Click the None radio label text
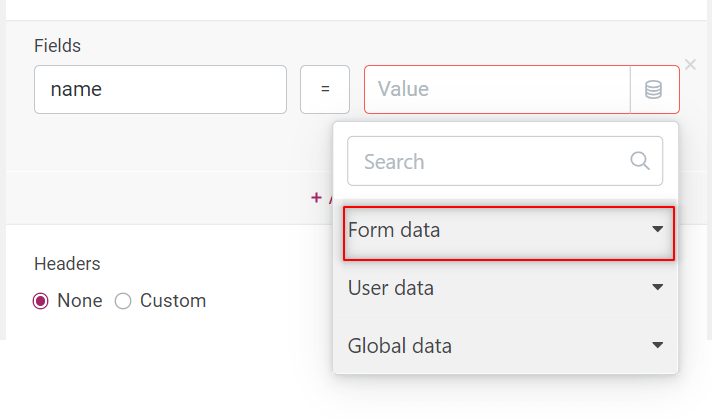Image resolution: width=712 pixels, height=418 pixels. (80, 301)
